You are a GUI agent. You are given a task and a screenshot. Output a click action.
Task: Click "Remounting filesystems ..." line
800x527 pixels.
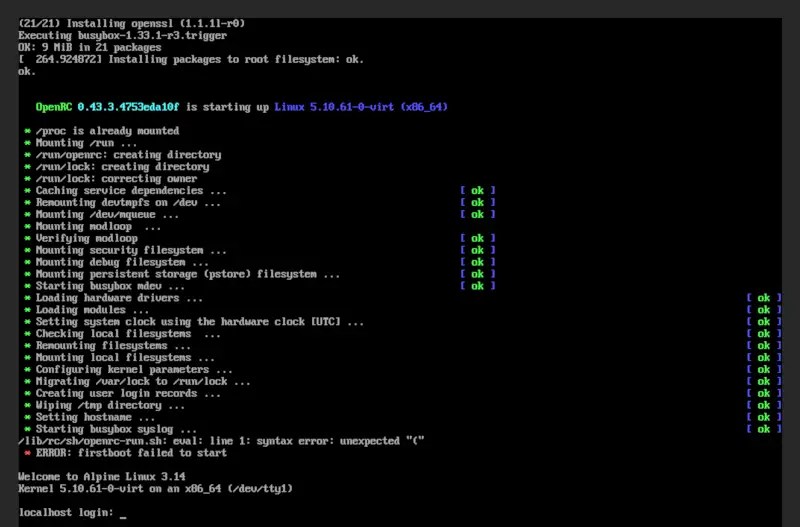(x=113, y=346)
